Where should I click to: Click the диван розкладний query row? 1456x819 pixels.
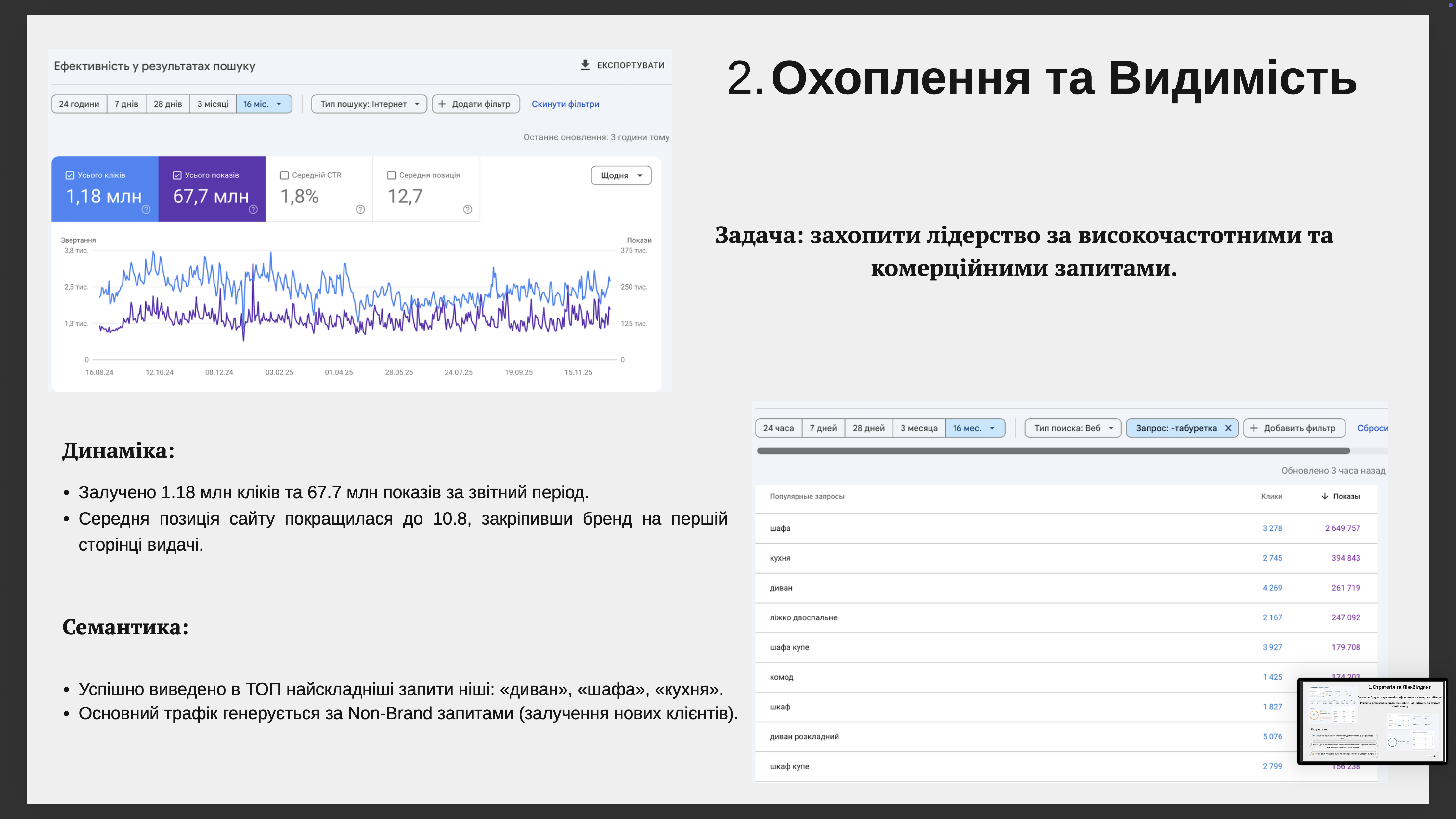[1066, 736]
